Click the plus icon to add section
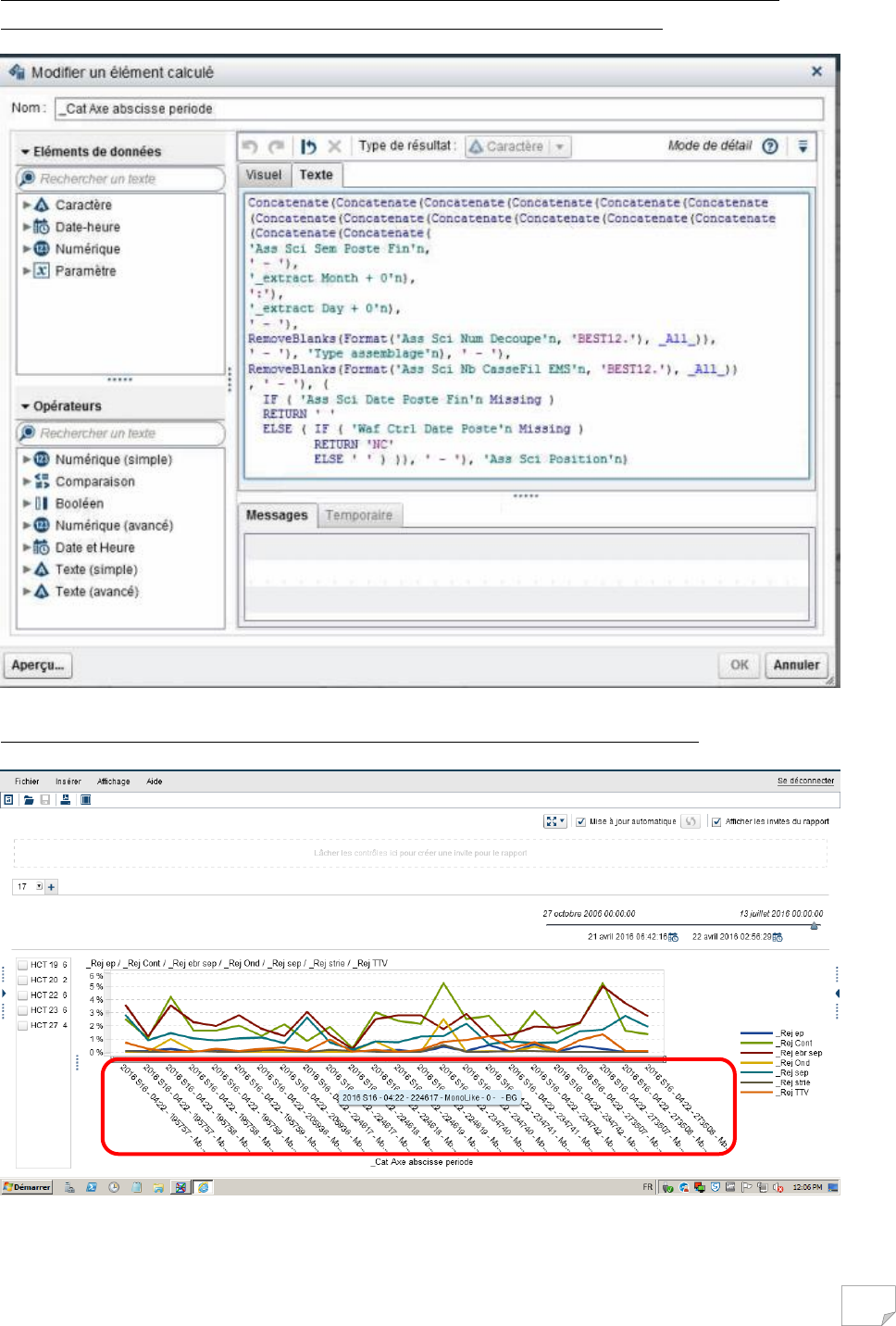896x1326 pixels. (52, 887)
